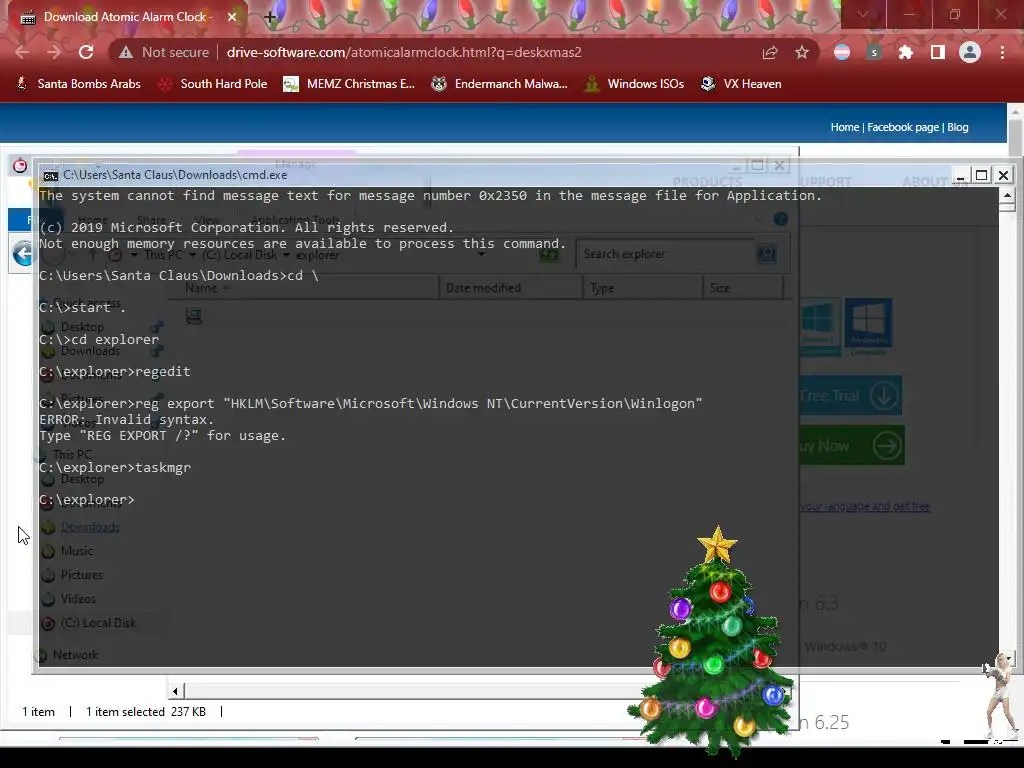The image size is (1024, 768).
Task: Open the Windows ISOs bookmark
Action: pyautogui.click(x=634, y=84)
